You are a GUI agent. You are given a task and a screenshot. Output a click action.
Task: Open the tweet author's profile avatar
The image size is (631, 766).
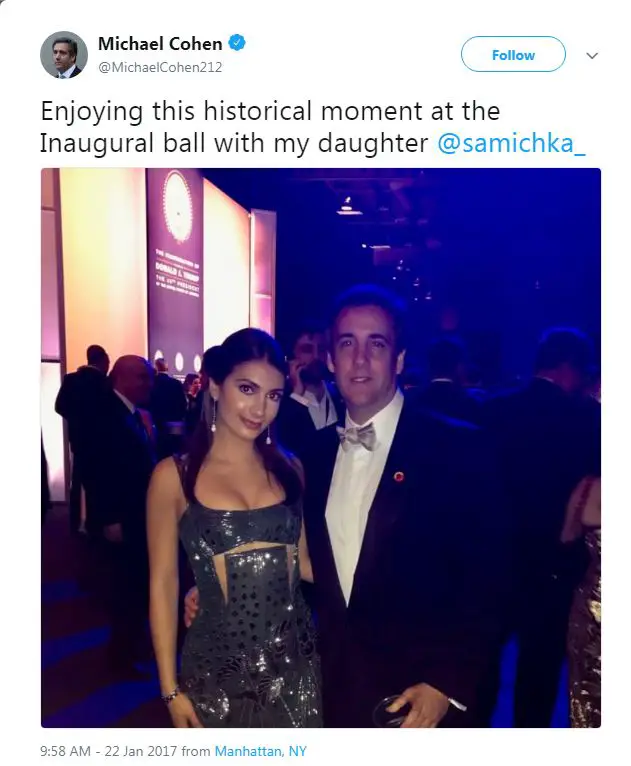click(63, 55)
